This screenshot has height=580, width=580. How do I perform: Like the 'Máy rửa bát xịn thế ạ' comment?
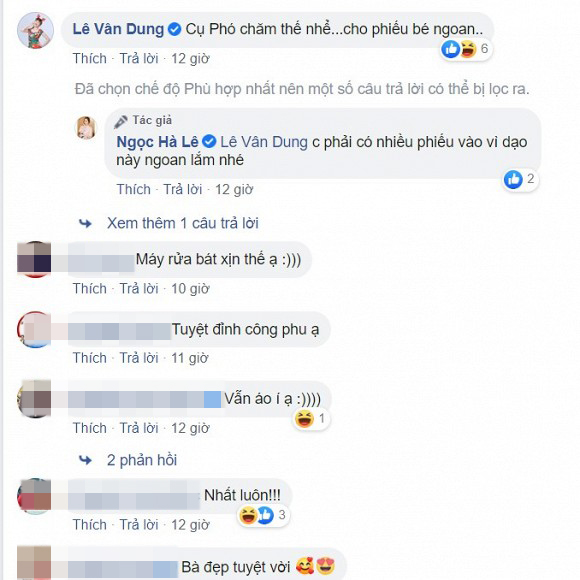click(90, 289)
